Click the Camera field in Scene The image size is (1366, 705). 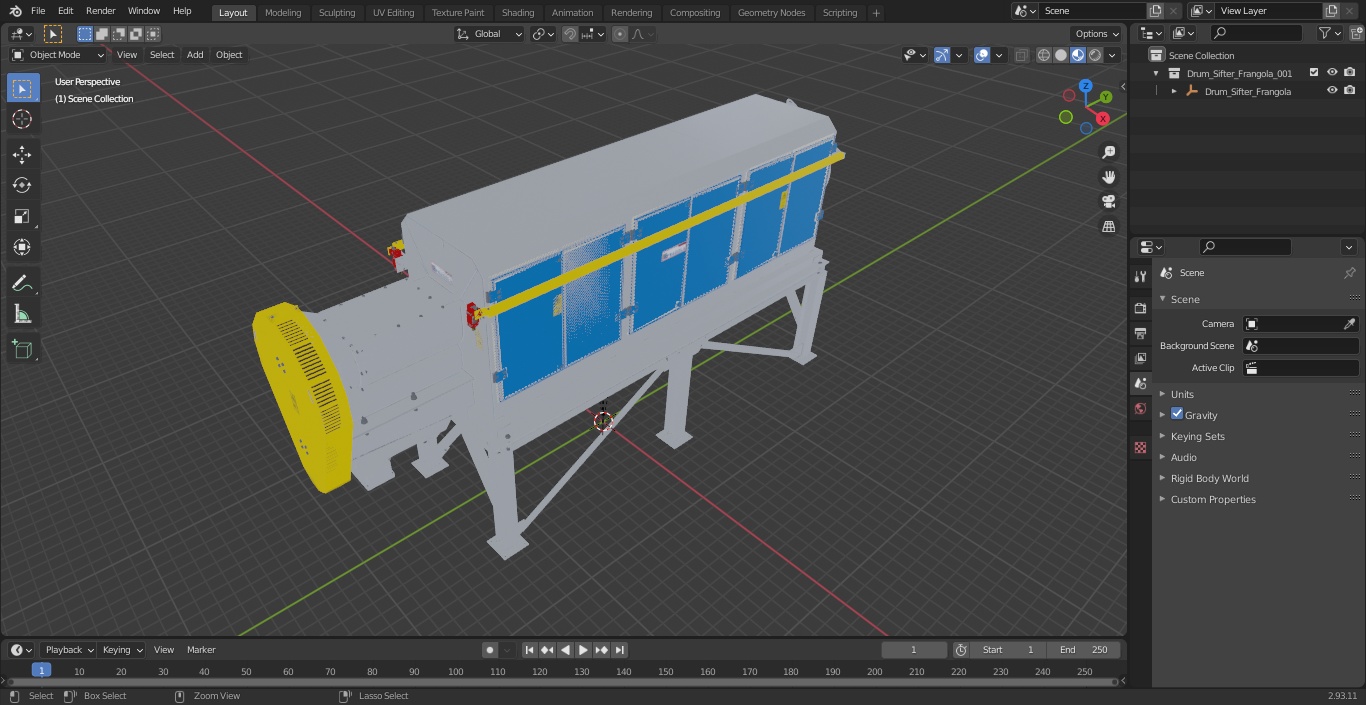[1300, 324]
